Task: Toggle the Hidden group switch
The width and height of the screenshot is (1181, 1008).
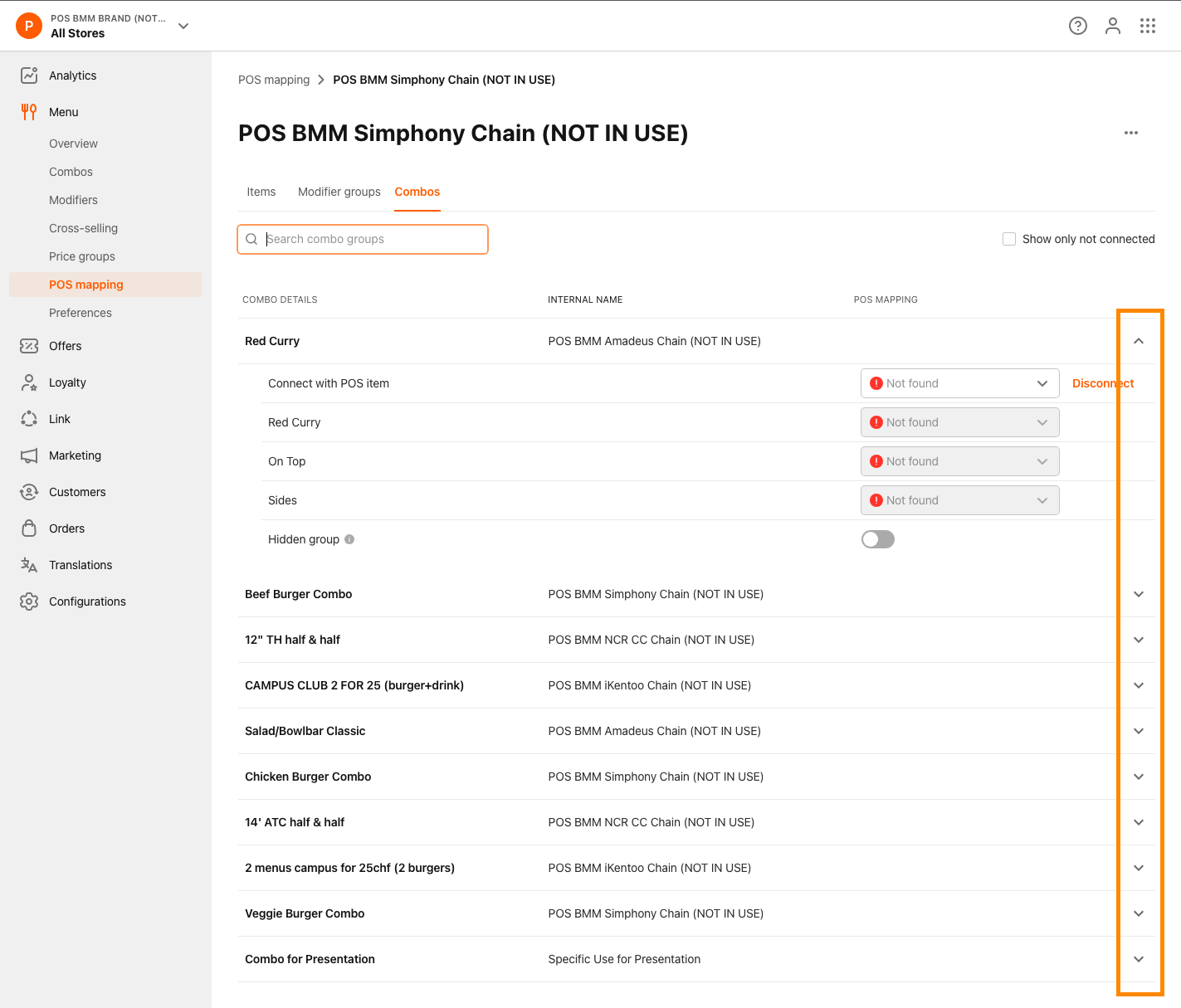Action: tap(877, 539)
